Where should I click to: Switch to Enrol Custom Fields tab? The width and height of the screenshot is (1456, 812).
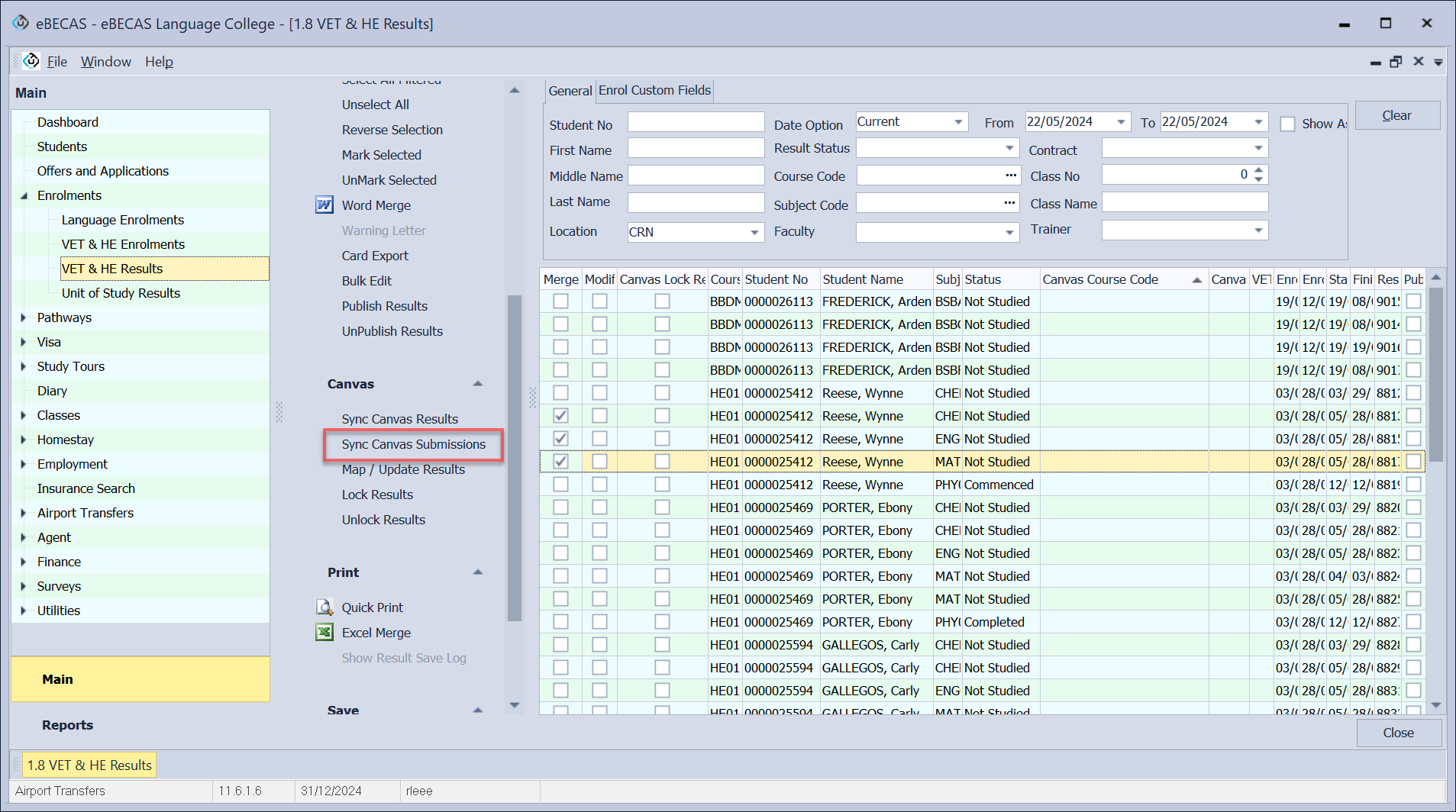(x=654, y=90)
